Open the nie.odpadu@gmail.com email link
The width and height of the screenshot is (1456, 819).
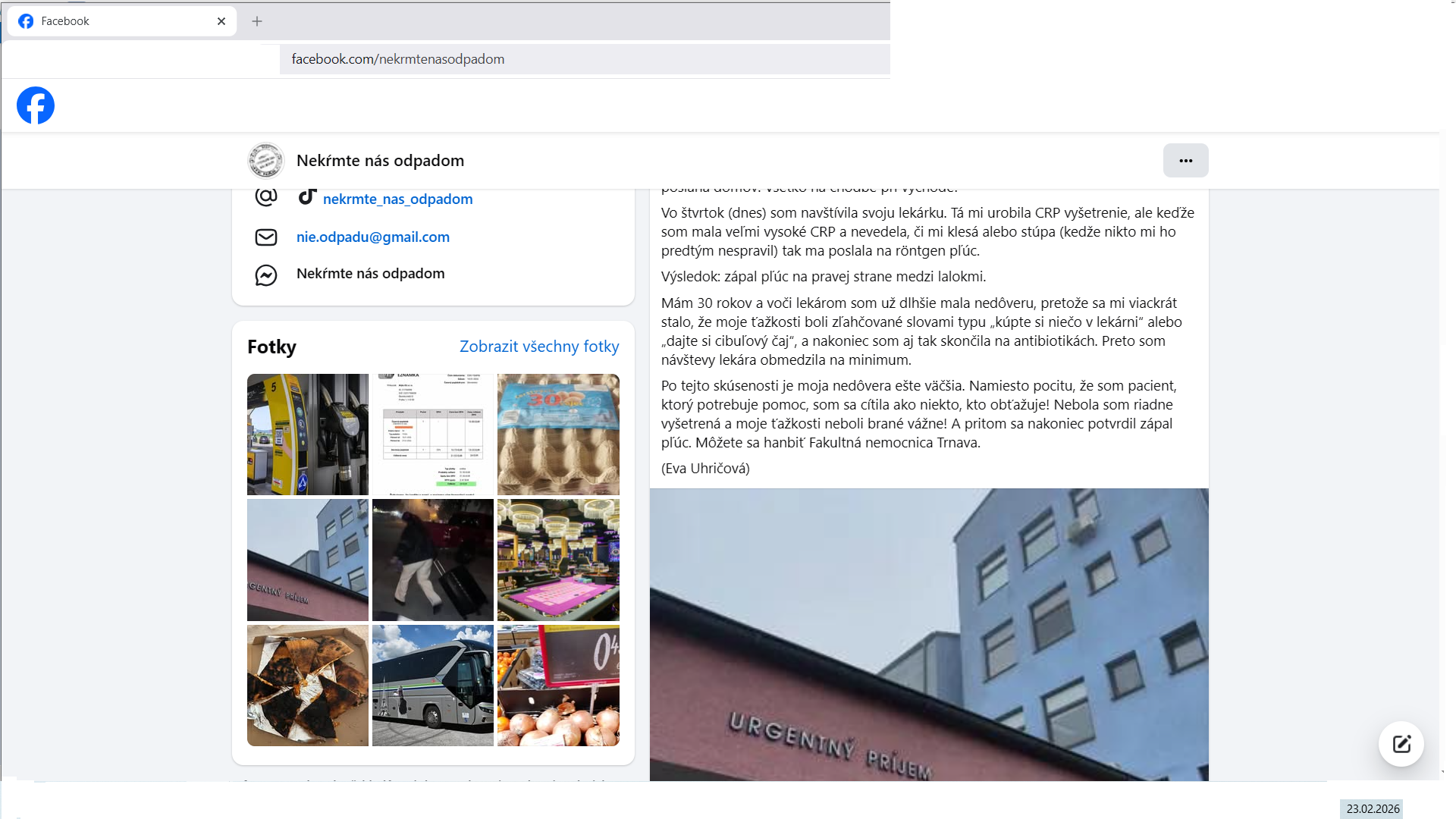click(372, 237)
